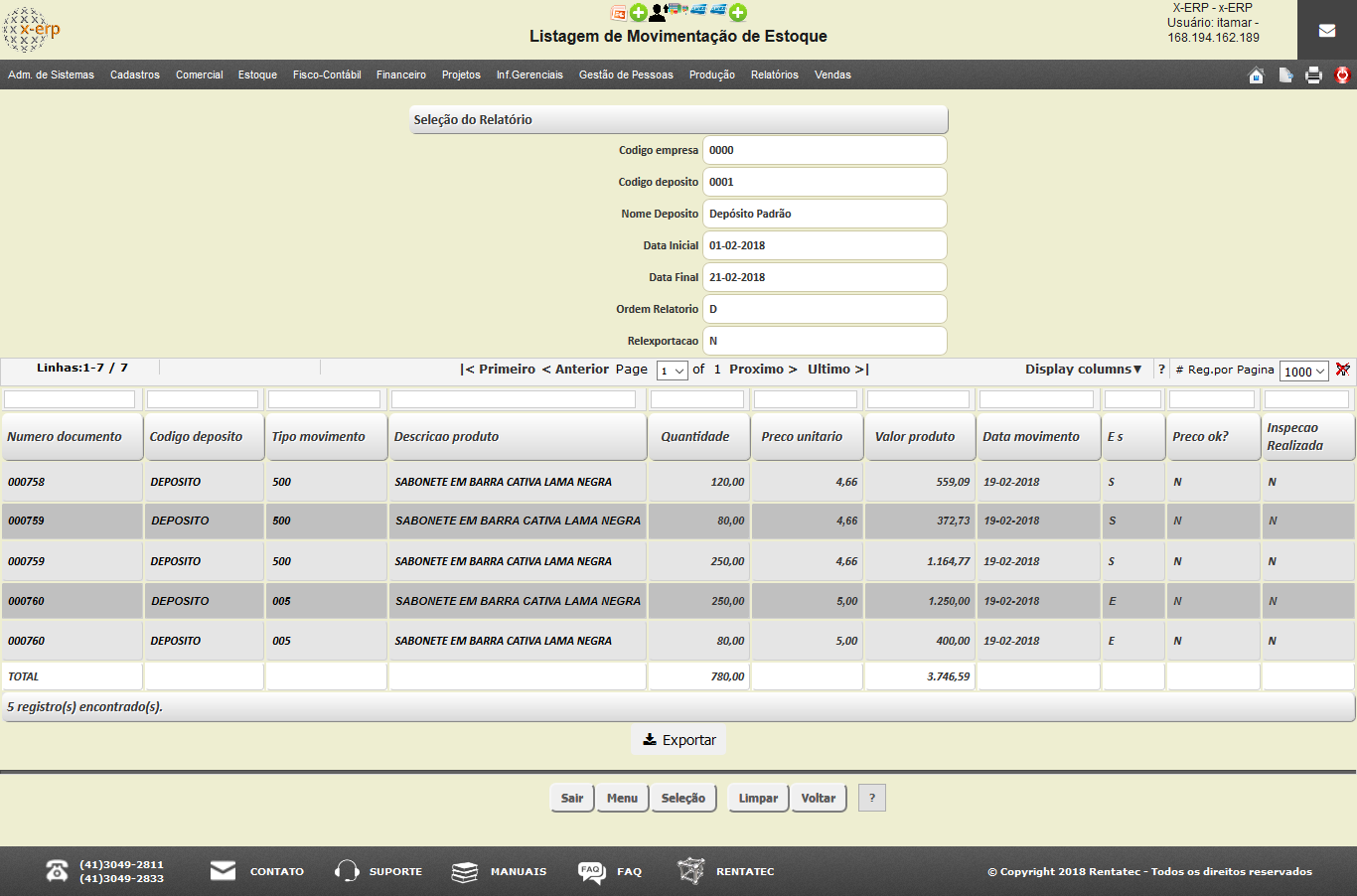Click the telephone icon in the footer
Viewport: 1357px width, 896px height.
click(57, 871)
